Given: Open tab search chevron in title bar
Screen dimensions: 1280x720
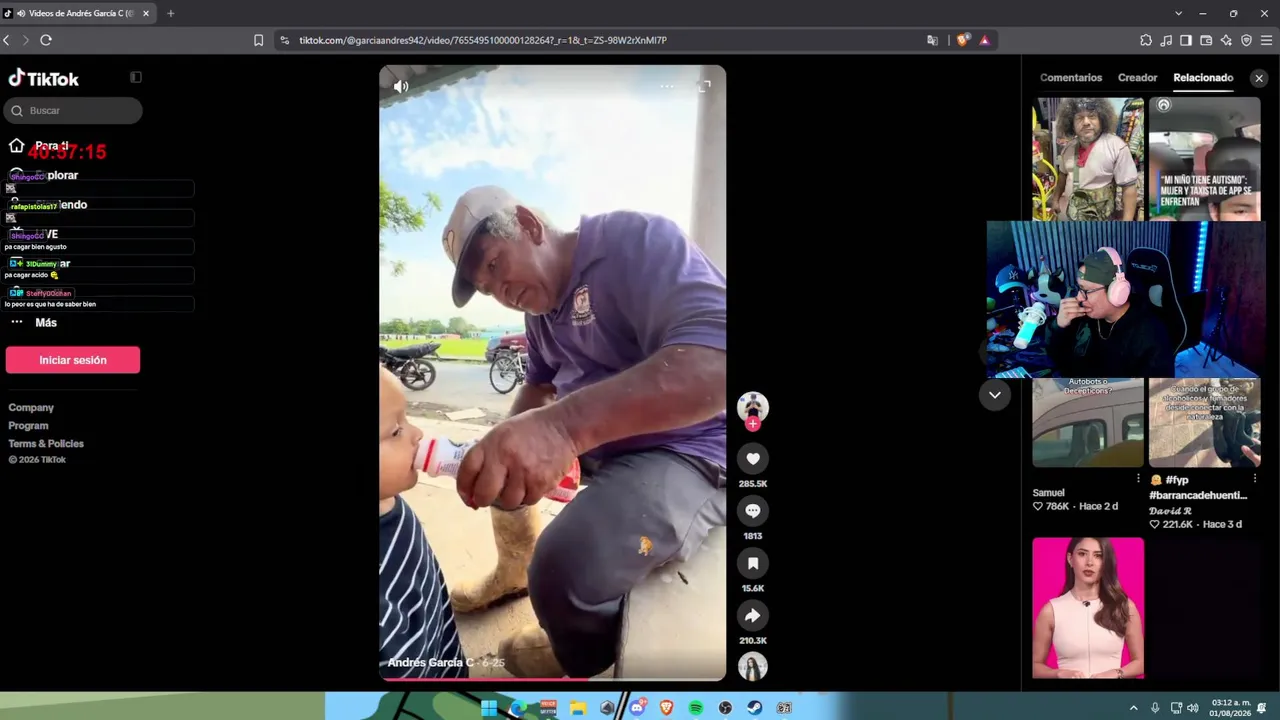Looking at the screenshot, I should [1178, 13].
